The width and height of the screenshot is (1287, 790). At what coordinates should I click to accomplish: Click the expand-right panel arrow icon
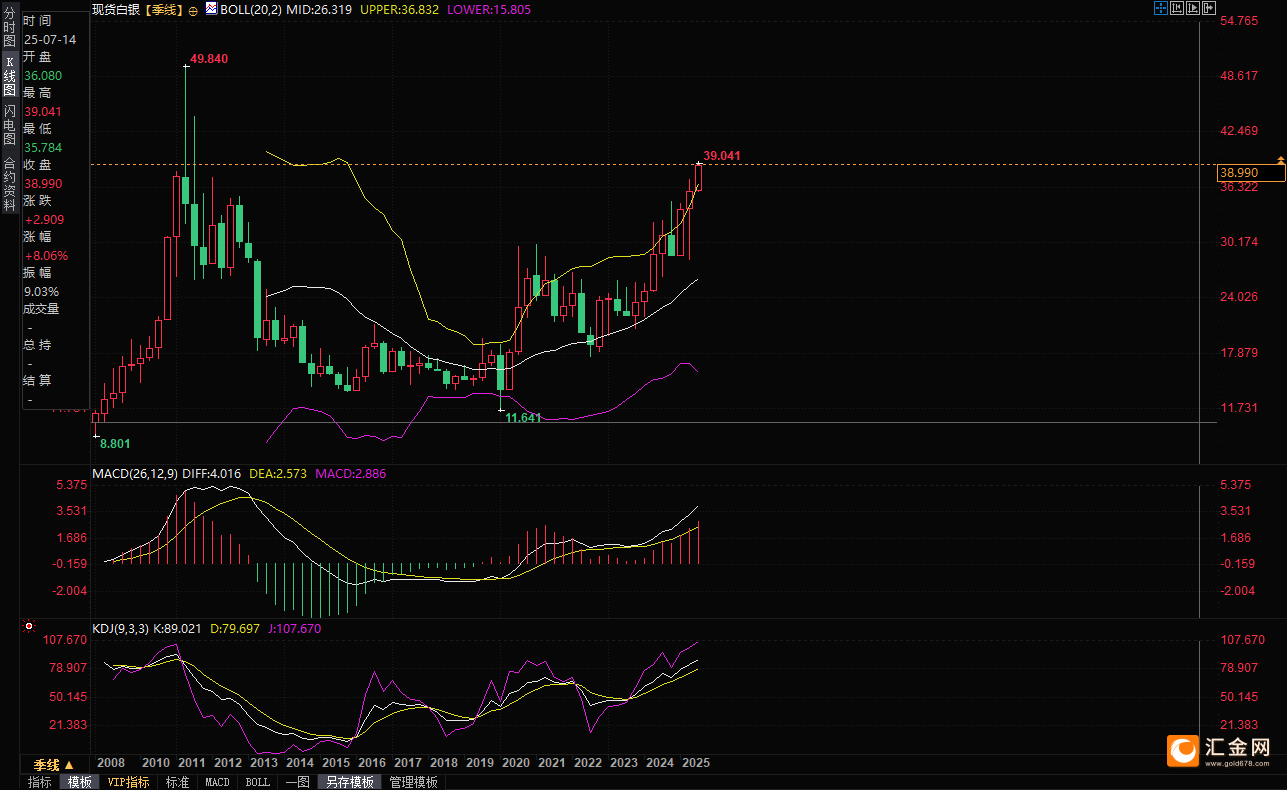(x=1209, y=9)
